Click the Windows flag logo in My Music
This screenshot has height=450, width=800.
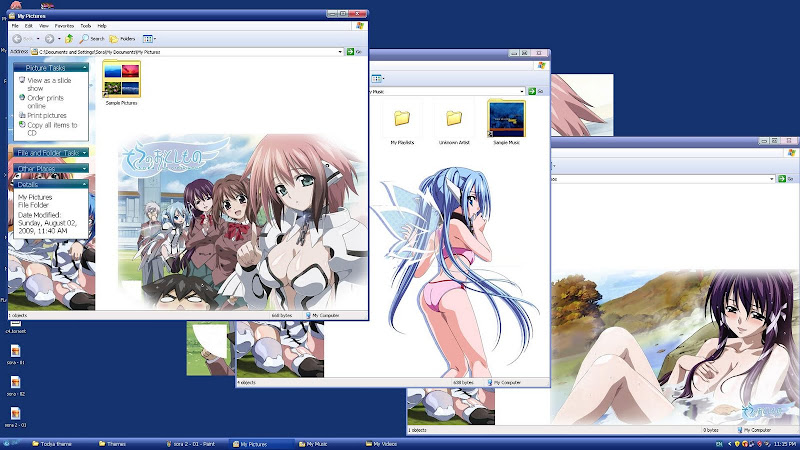tap(542, 65)
